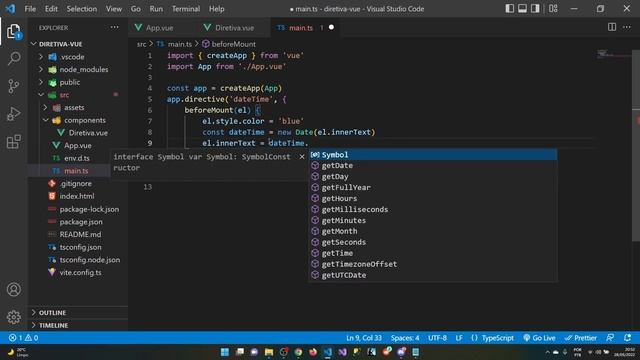Image resolution: width=640 pixels, height=360 pixels.
Task: Open the File menu
Action: pyautogui.click(x=30, y=9)
